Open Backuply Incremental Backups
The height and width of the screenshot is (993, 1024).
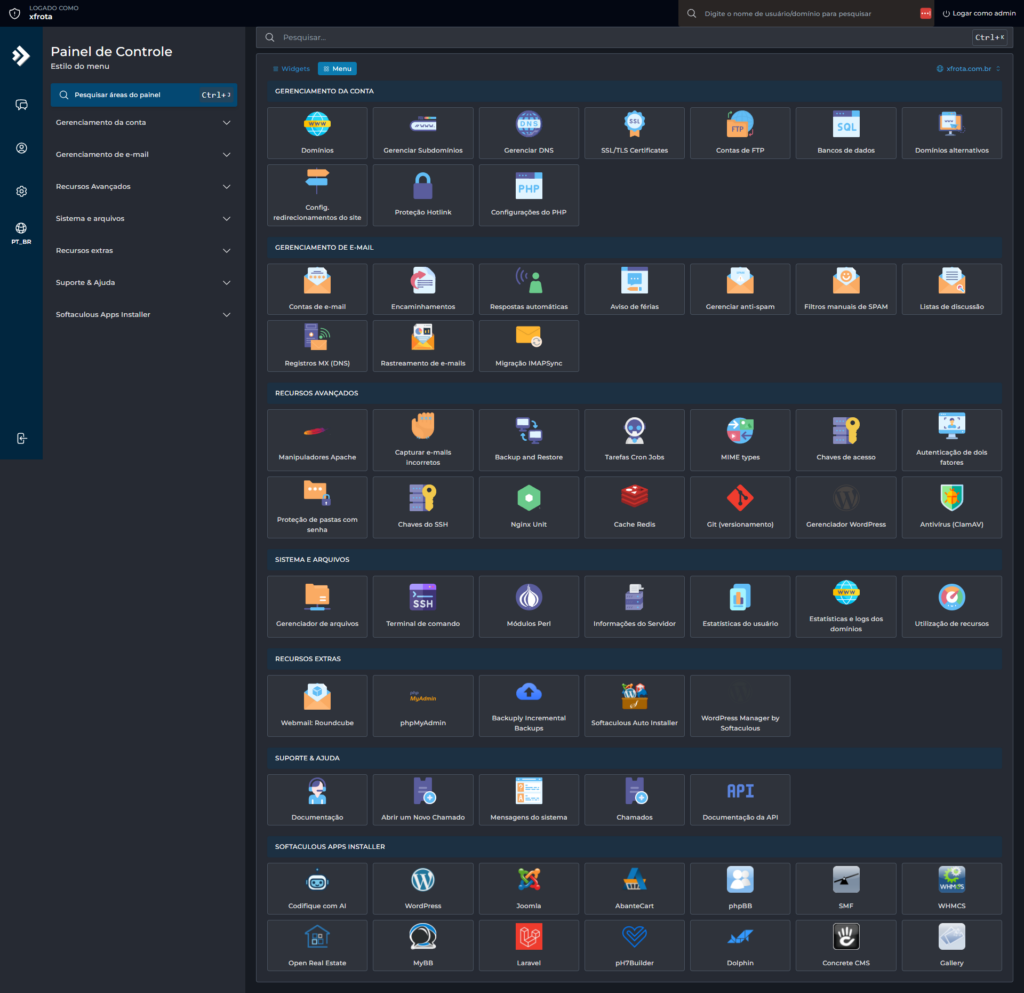pos(528,706)
